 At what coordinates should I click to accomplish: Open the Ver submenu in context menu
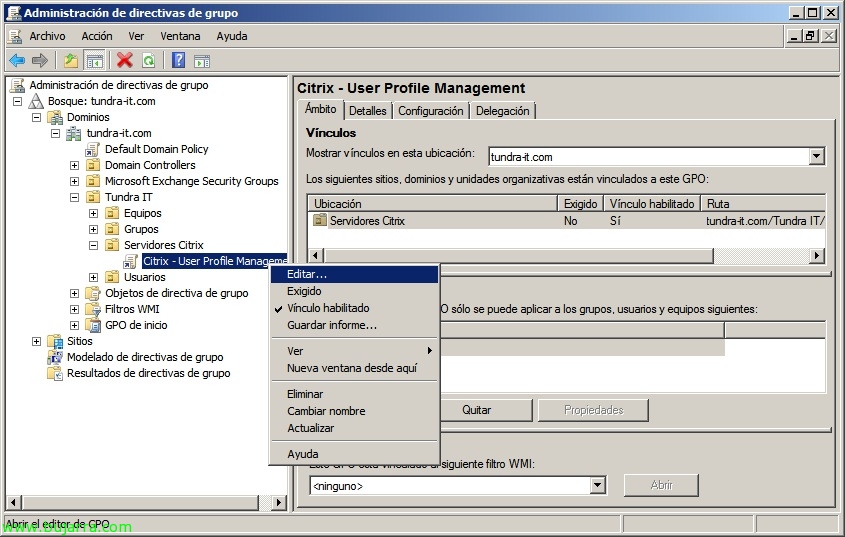tap(355, 351)
